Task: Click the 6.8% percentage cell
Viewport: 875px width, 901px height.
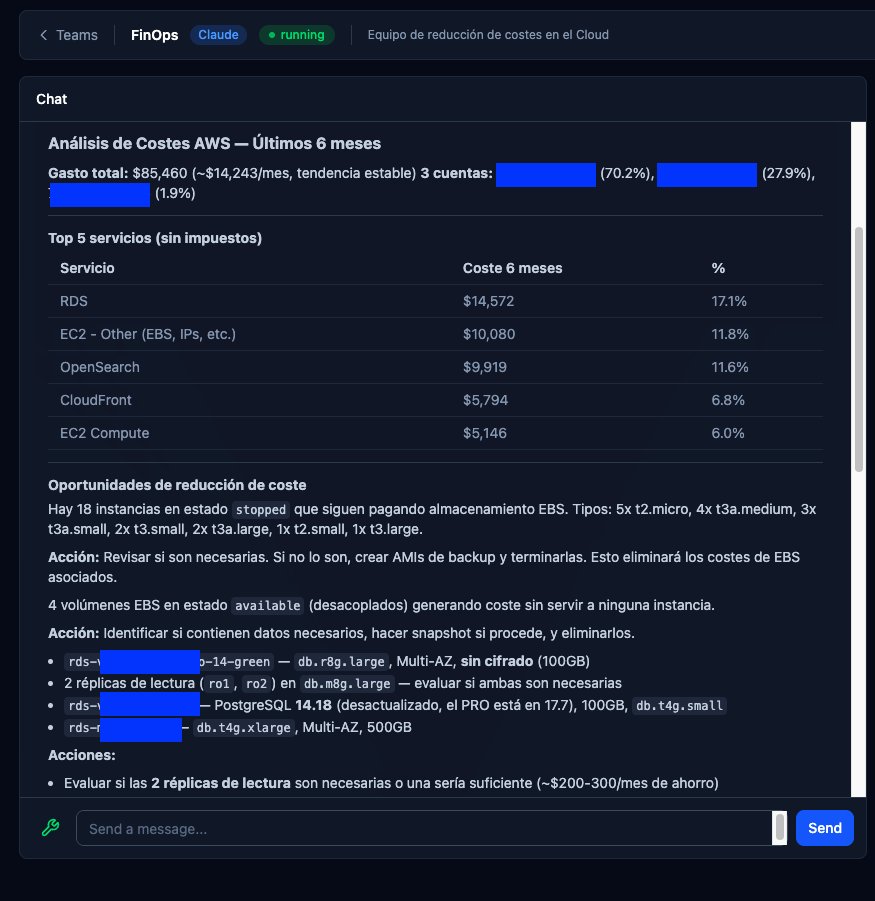Action: coord(728,400)
